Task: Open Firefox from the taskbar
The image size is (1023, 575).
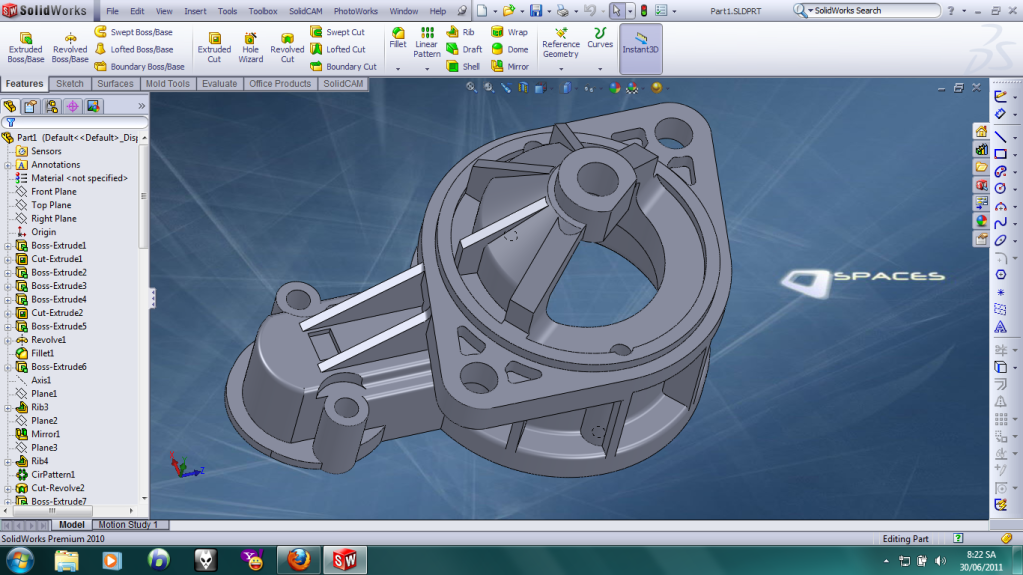Action: point(299,560)
